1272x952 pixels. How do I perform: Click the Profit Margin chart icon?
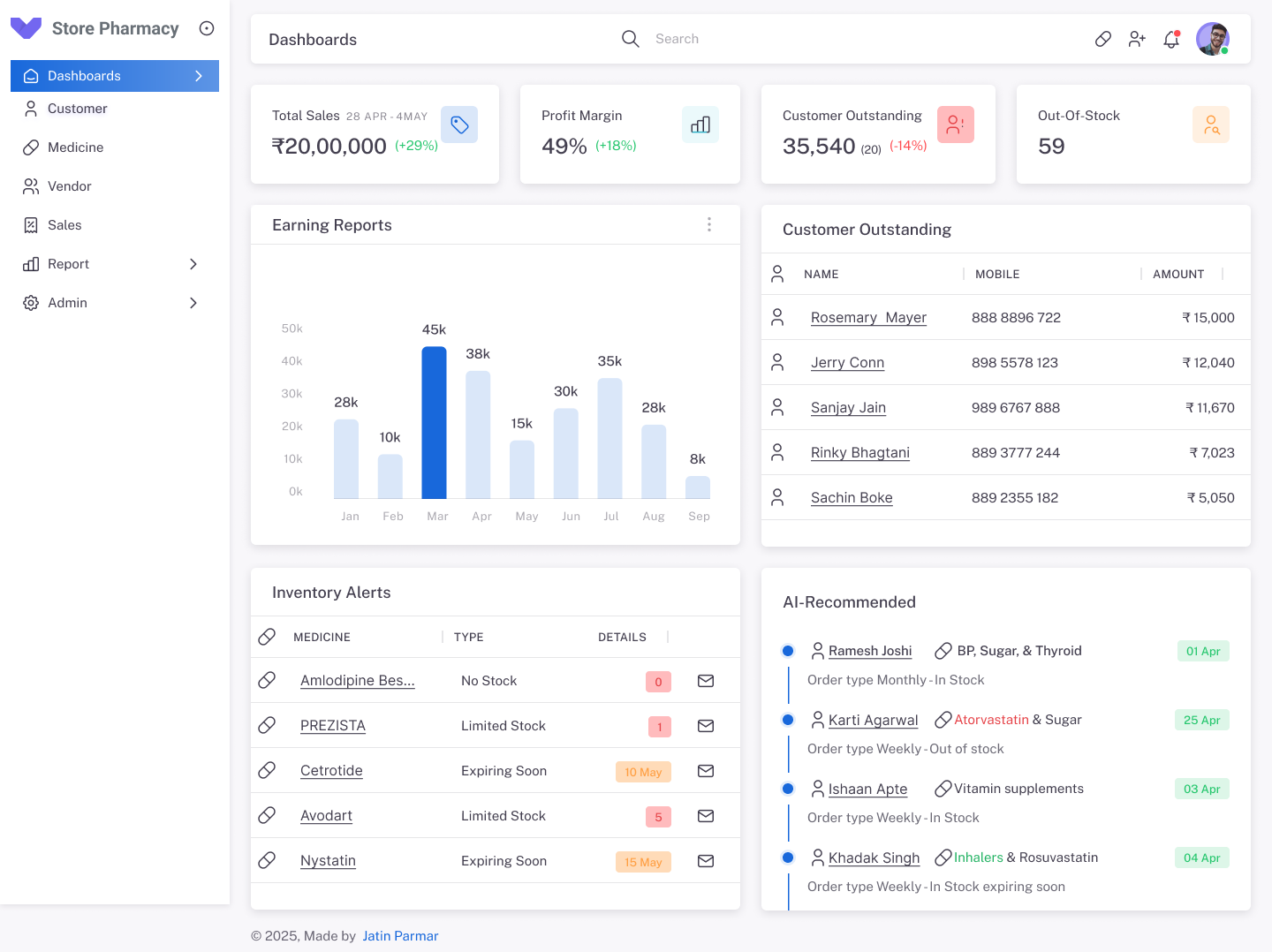point(700,125)
